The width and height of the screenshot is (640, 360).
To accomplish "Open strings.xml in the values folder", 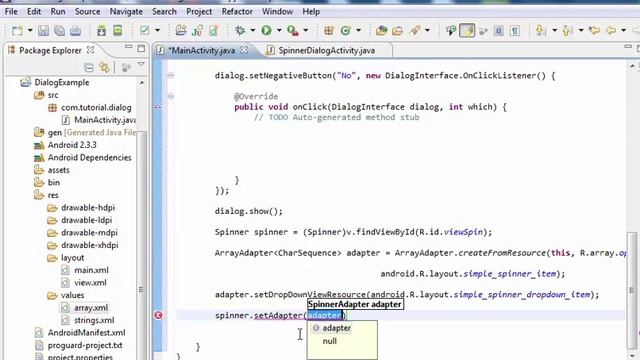I will [x=94, y=320].
